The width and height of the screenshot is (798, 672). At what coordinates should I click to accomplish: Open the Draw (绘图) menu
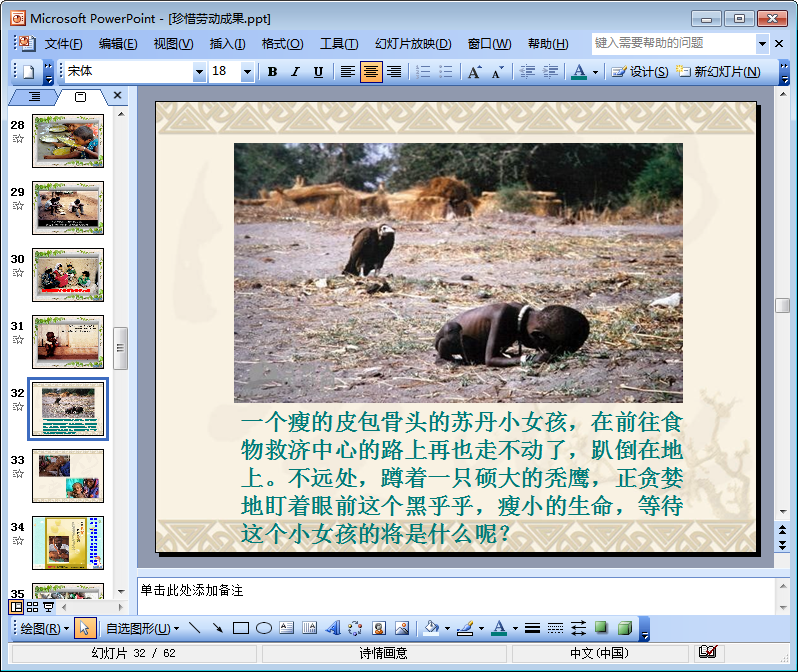click(45, 629)
